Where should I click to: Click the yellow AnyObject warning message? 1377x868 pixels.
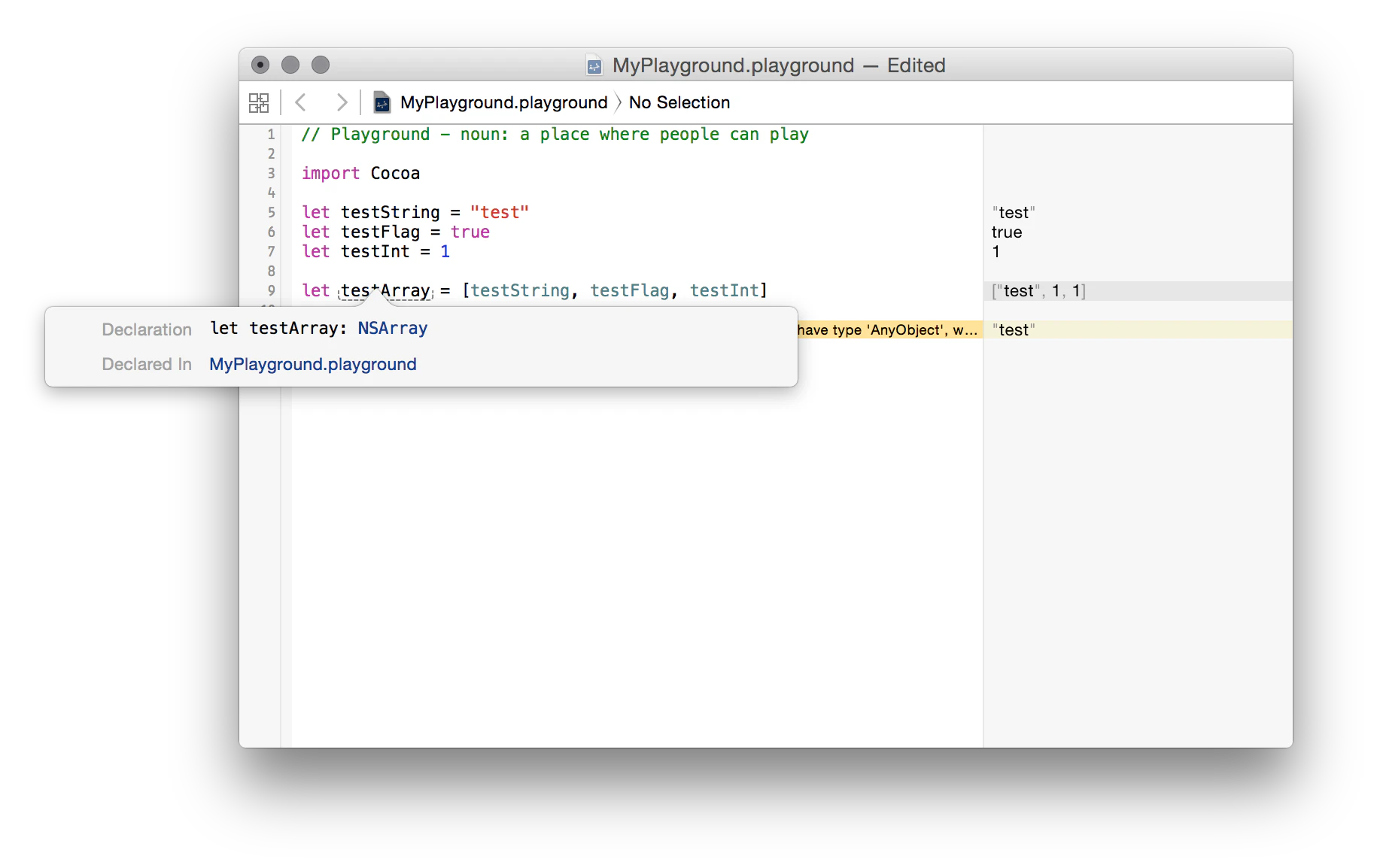pyautogui.click(x=890, y=329)
